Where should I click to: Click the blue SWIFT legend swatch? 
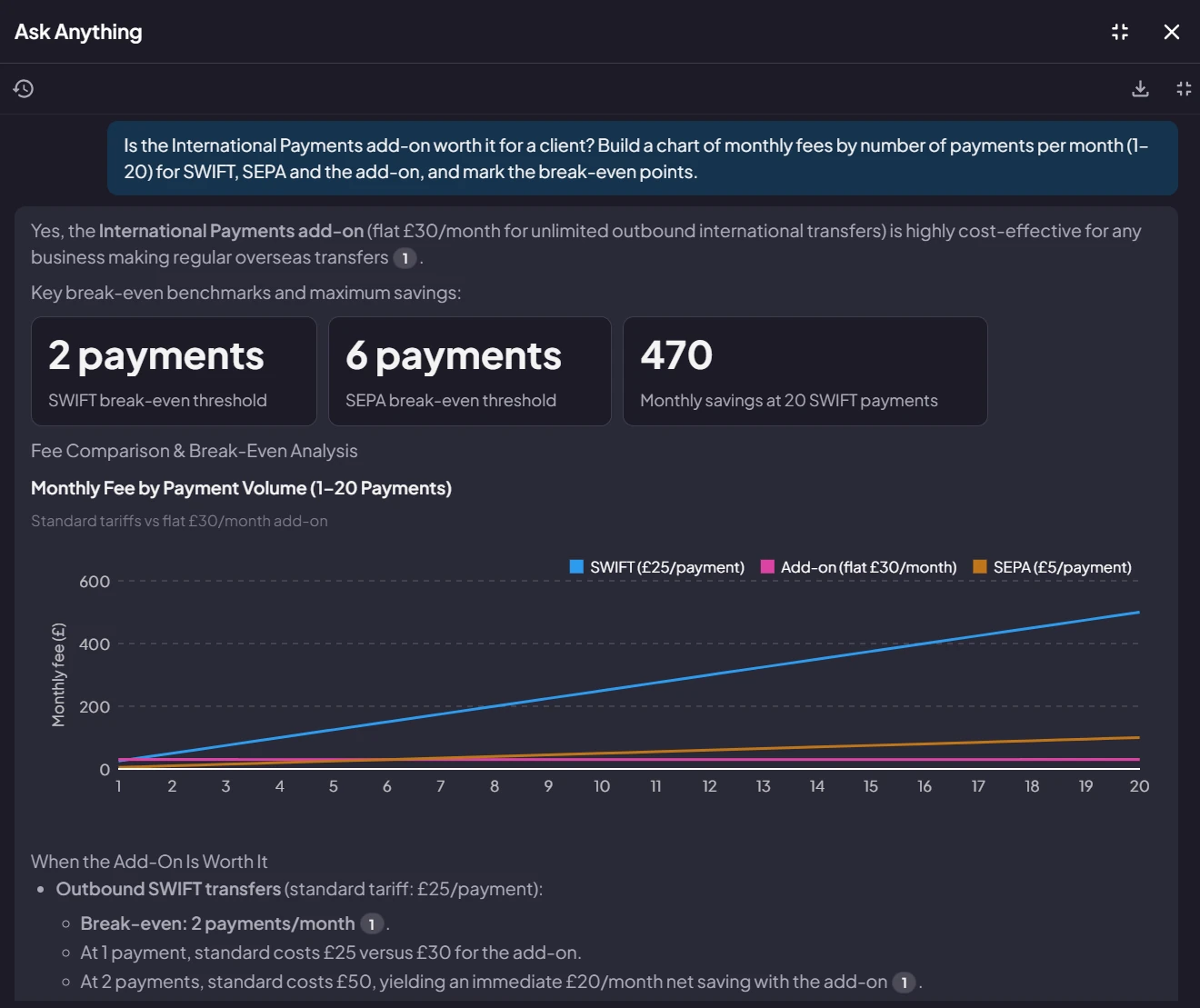point(576,566)
